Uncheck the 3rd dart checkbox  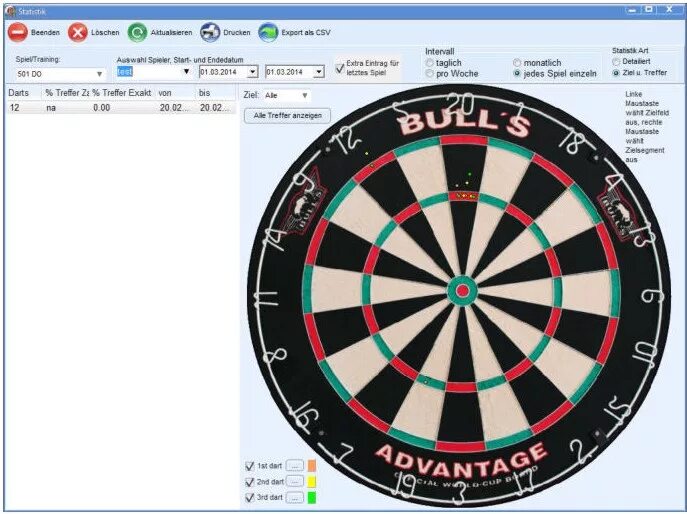tap(250, 498)
